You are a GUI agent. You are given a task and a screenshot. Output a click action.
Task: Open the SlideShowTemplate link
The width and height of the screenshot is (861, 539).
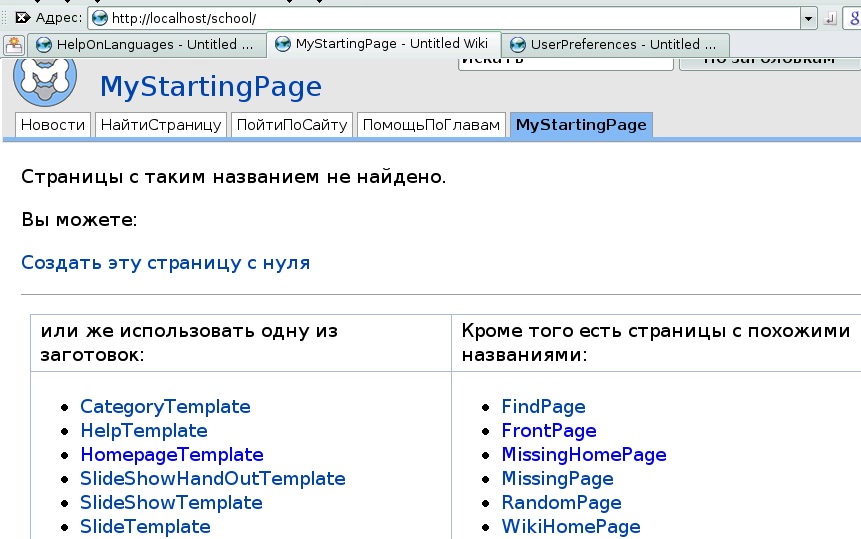click(x=171, y=503)
